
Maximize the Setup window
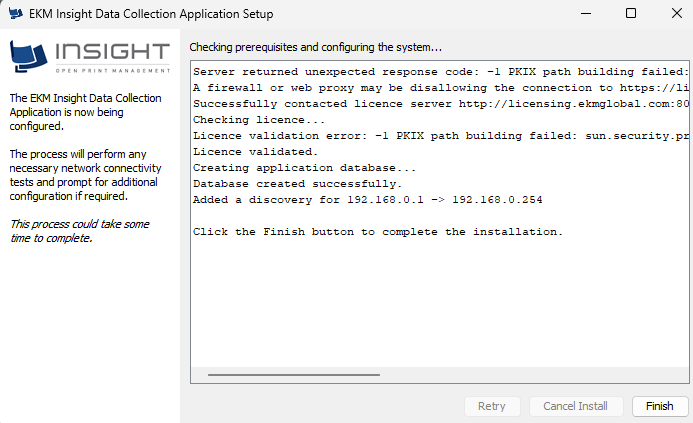(x=631, y=14)
